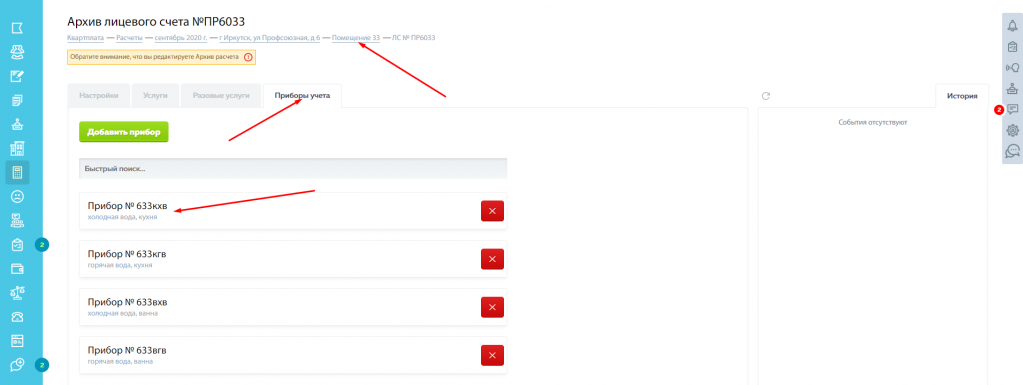This screenshot has height=385, width=1023.
Task: Switch to the Услуги tab
Action: pyautogui.click(x=155, y=95)
